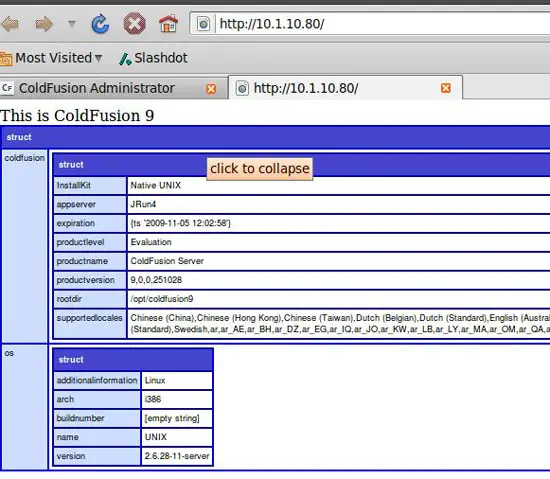Collapse the top-level struct header
550x479 pixels.
[276, 137]
